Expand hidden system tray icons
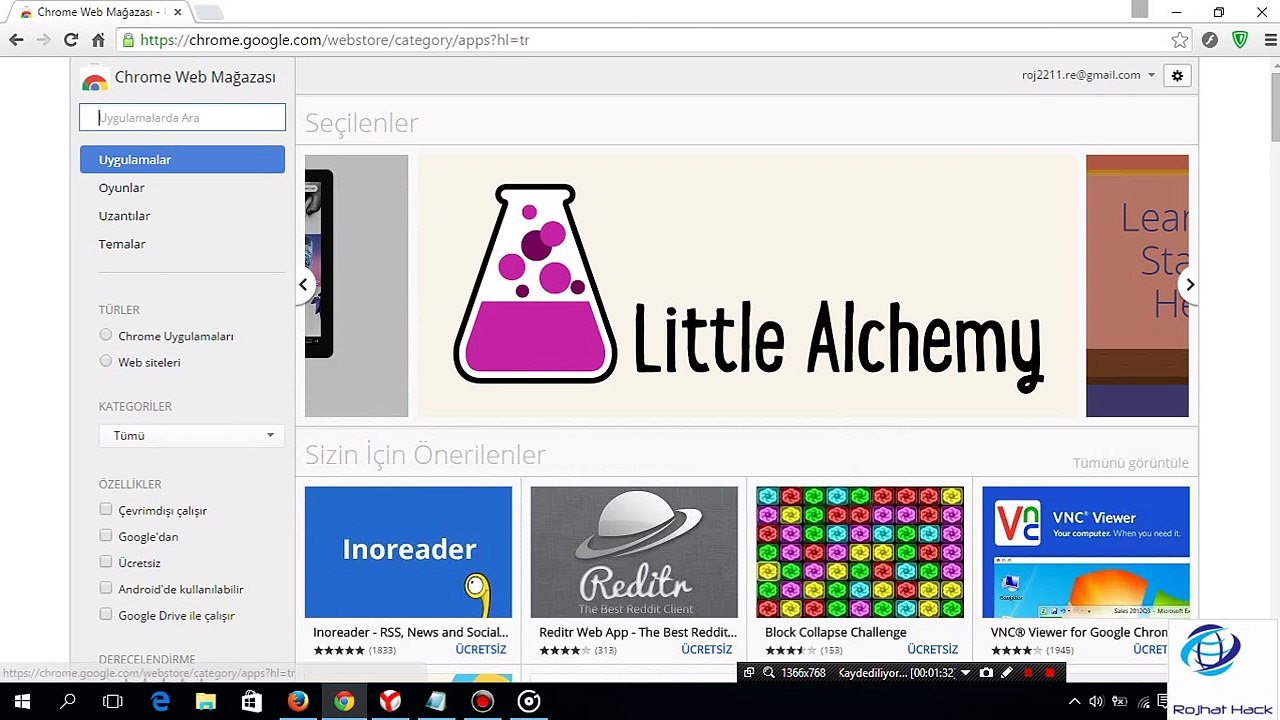Image resolution: width=1280 pixels, height=720 pixels. click(1074, 702)
